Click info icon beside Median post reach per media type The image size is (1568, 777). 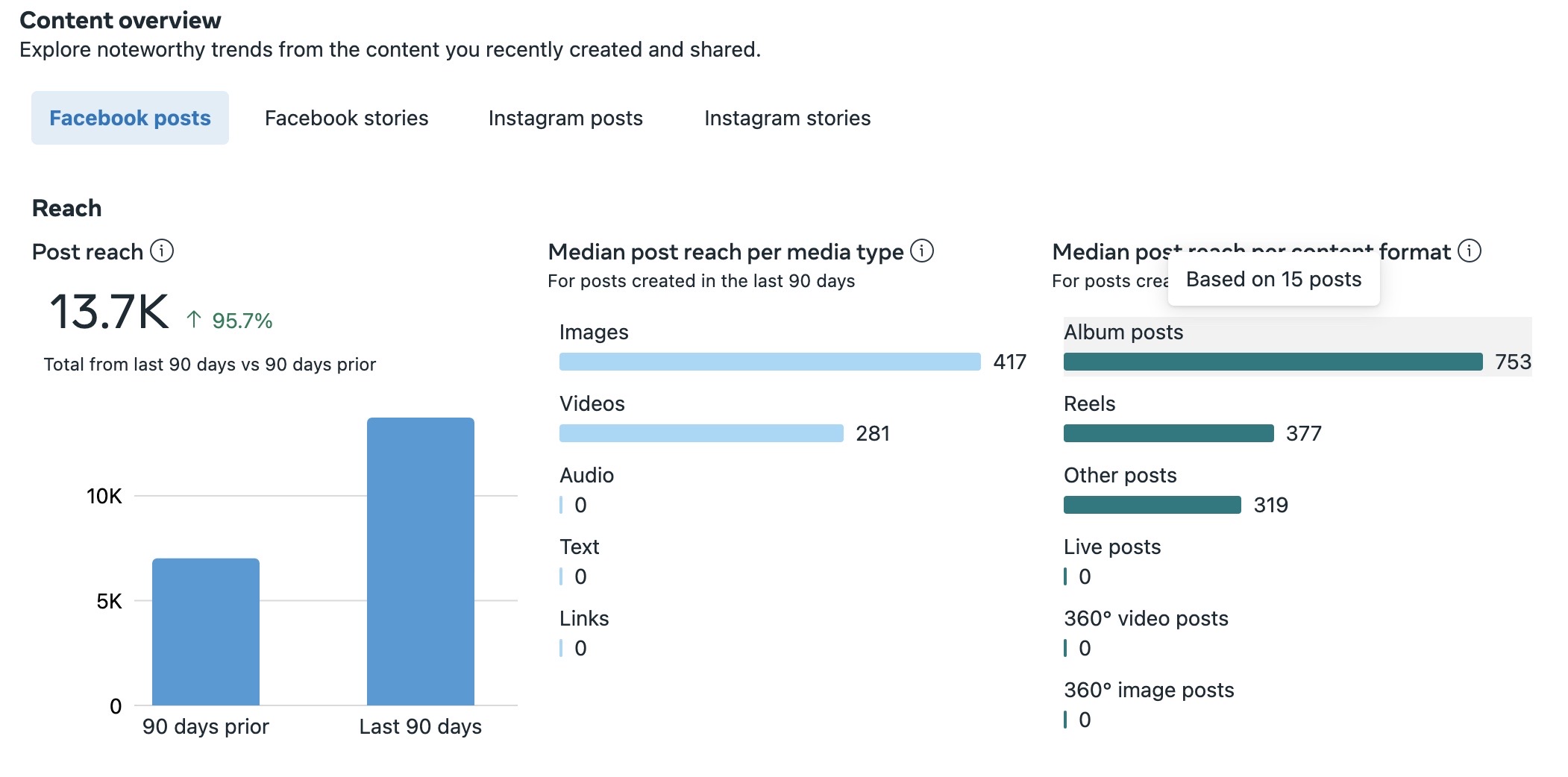point(922,251)
